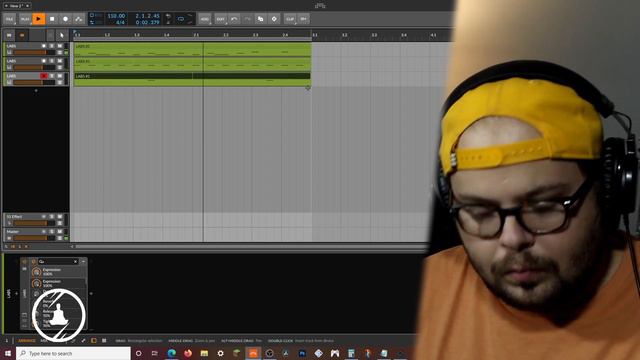Close the New 2 project tab
640x360 pixels.
tap(27, 6)
